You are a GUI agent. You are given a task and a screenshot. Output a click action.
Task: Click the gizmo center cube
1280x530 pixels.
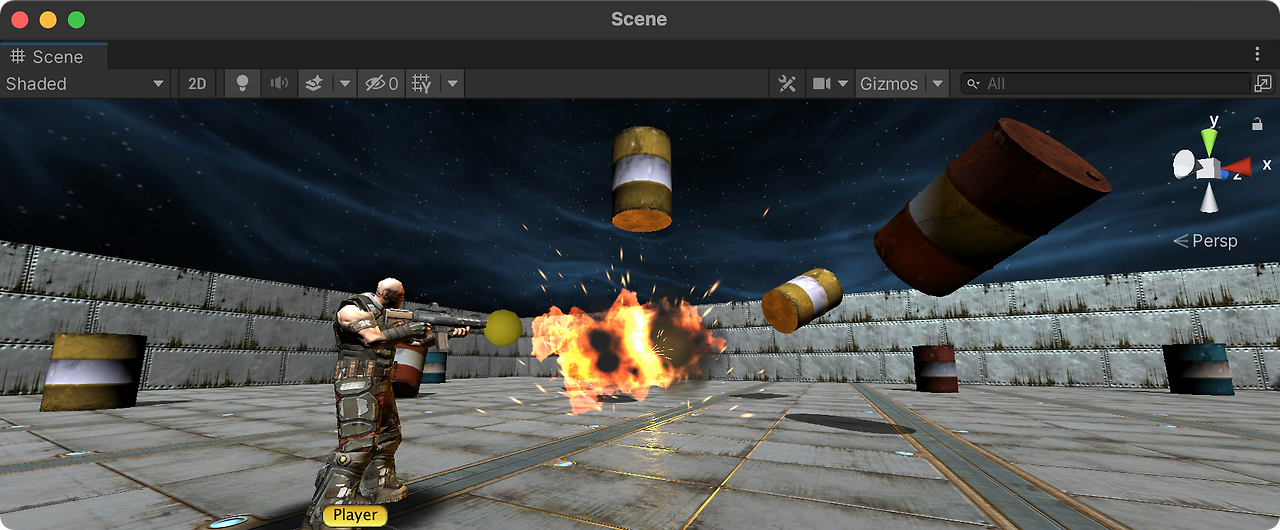tap(1210, 168)
